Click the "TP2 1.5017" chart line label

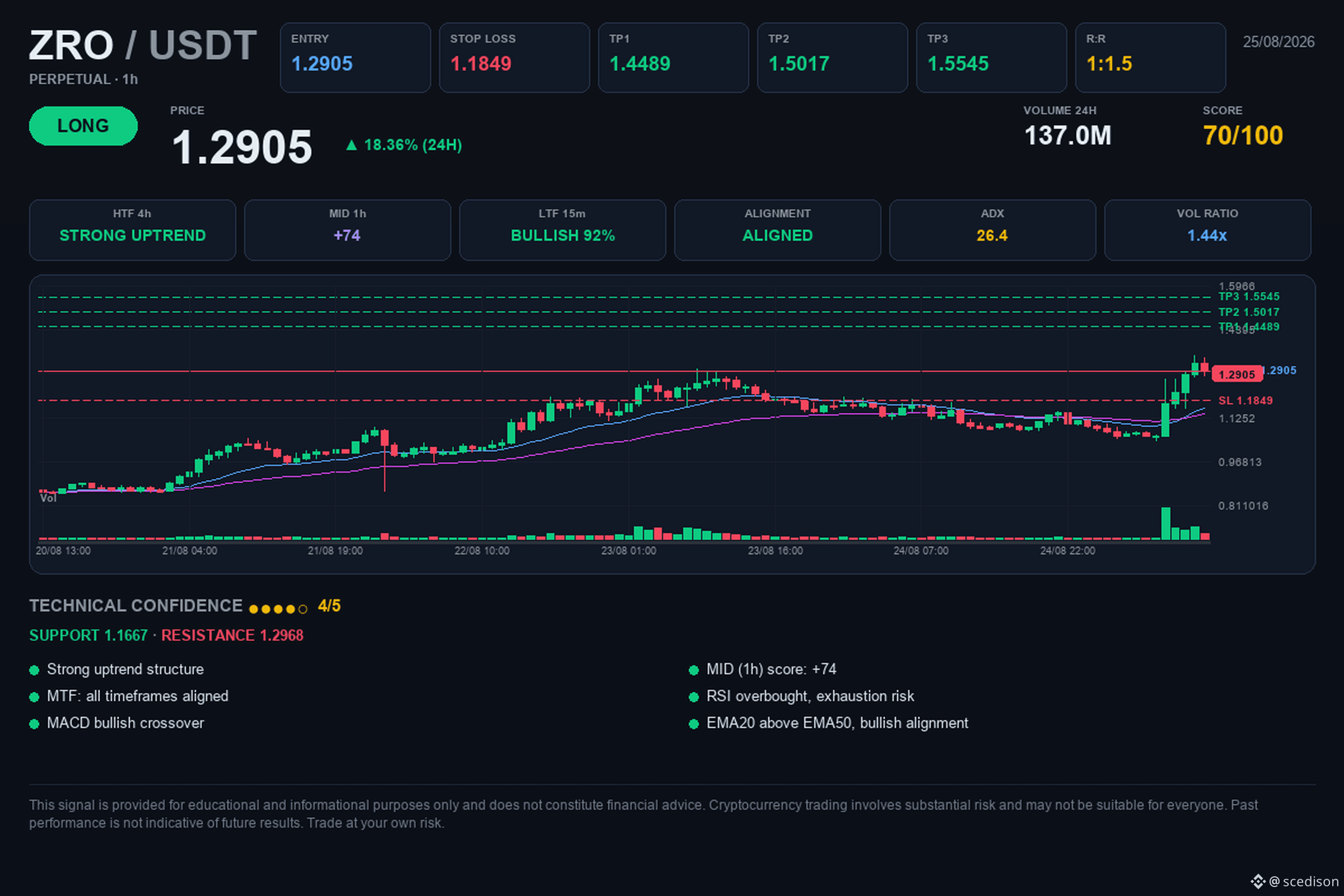pos(1249,312)
